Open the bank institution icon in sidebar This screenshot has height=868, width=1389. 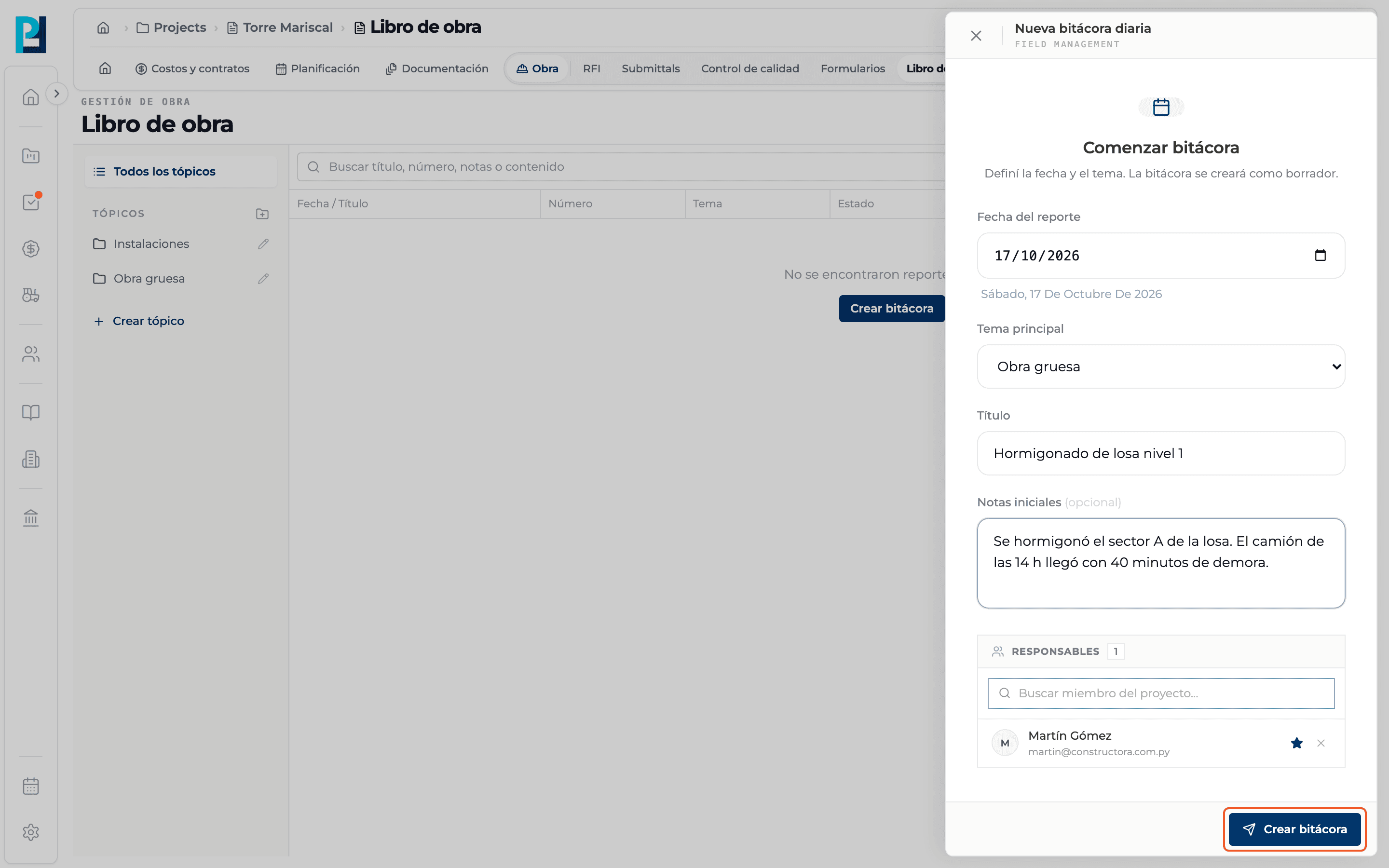coord(30,518)
